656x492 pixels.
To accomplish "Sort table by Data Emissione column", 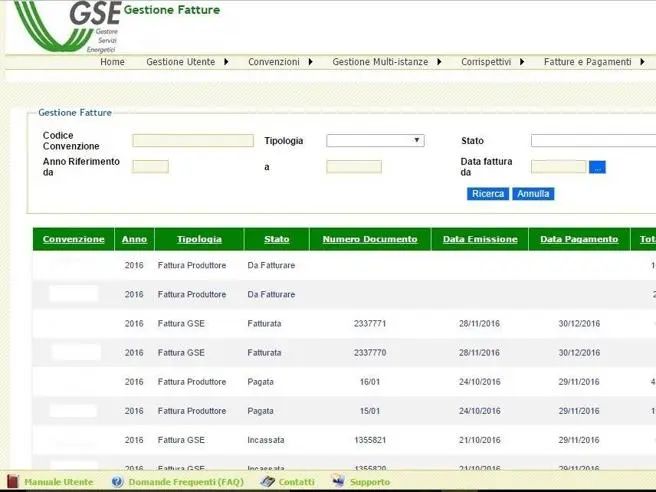I will (x=480, y=240).
